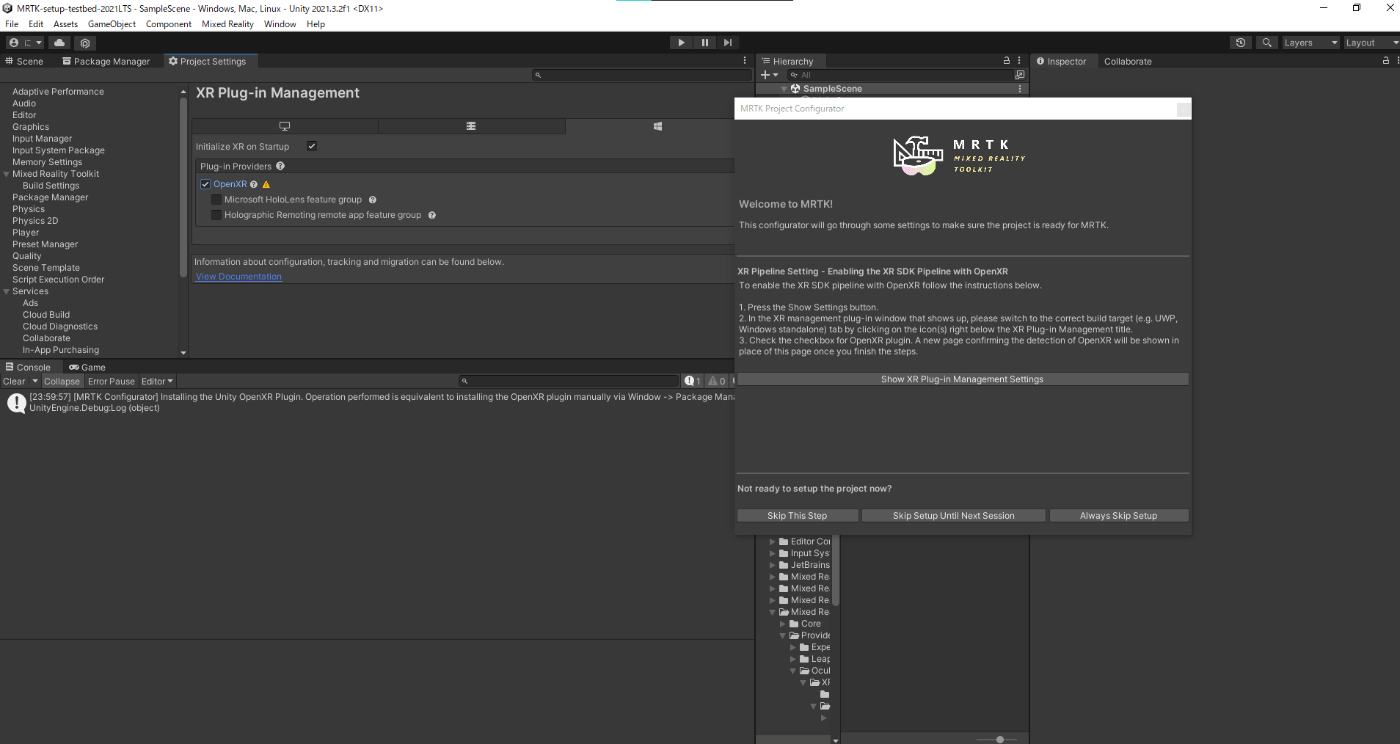This screenshot has width=1400, height=744.
Task: Click the Console search field
Action: click(569, 381)
